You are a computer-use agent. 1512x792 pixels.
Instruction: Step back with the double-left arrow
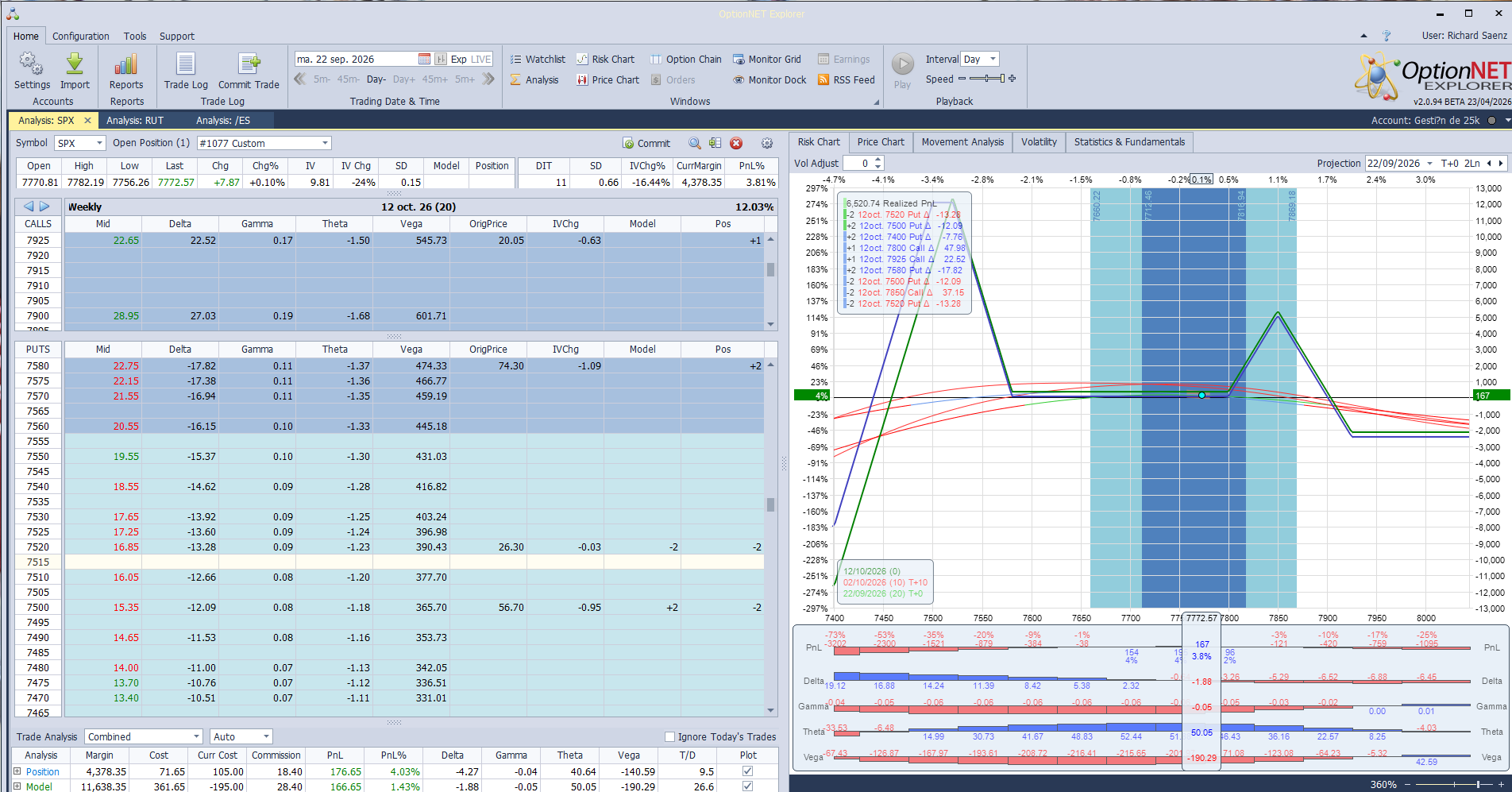click(x=300, y=79)
